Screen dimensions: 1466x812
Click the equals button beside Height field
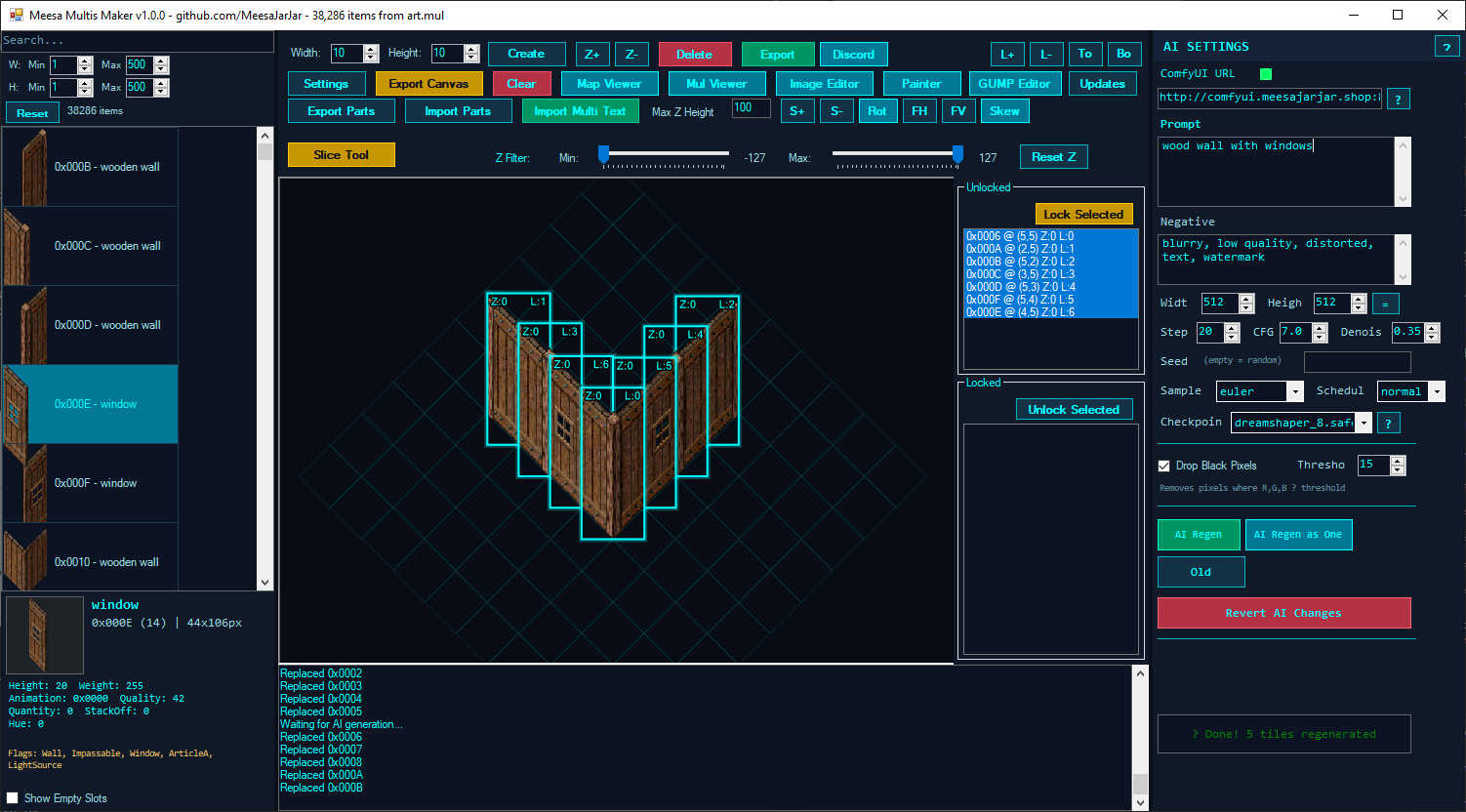(x=1385, y=304)
